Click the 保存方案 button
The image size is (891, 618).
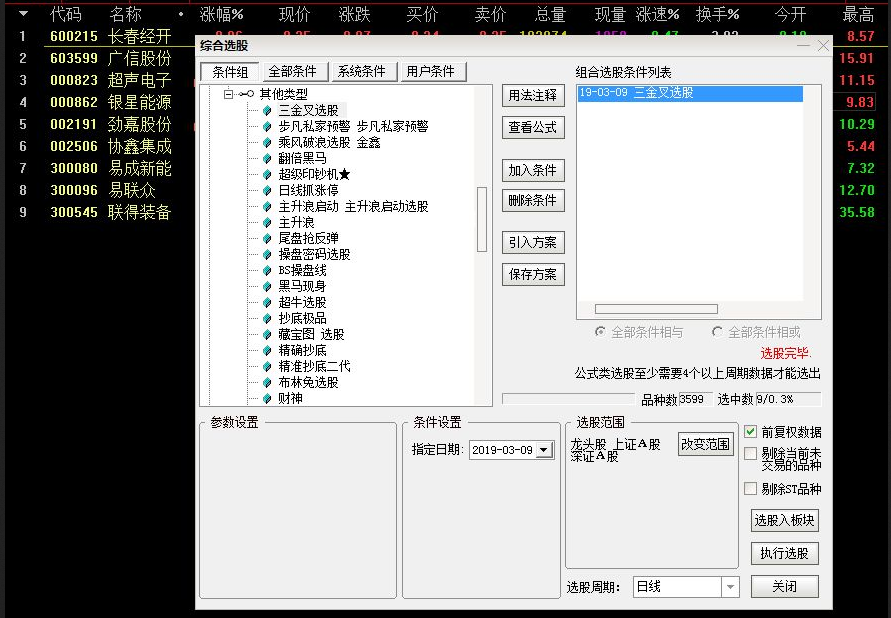pos(533,274)
